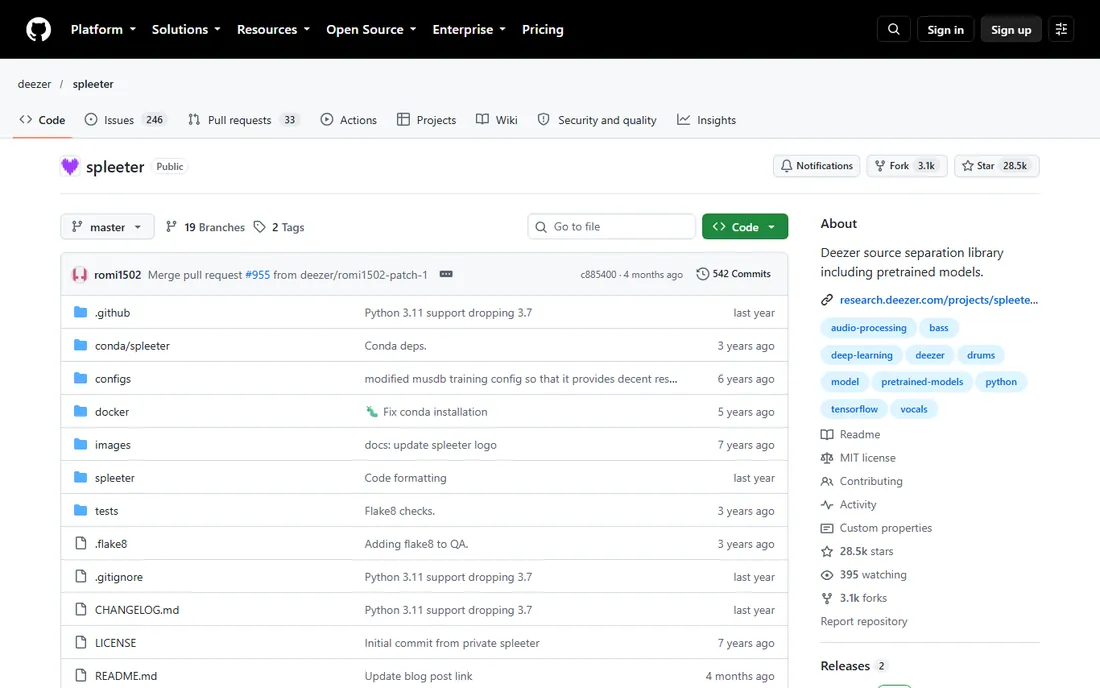Open the Pull requests tab
The height and width of the screenshot is (688, 1100).
click(x=244, y=120)
